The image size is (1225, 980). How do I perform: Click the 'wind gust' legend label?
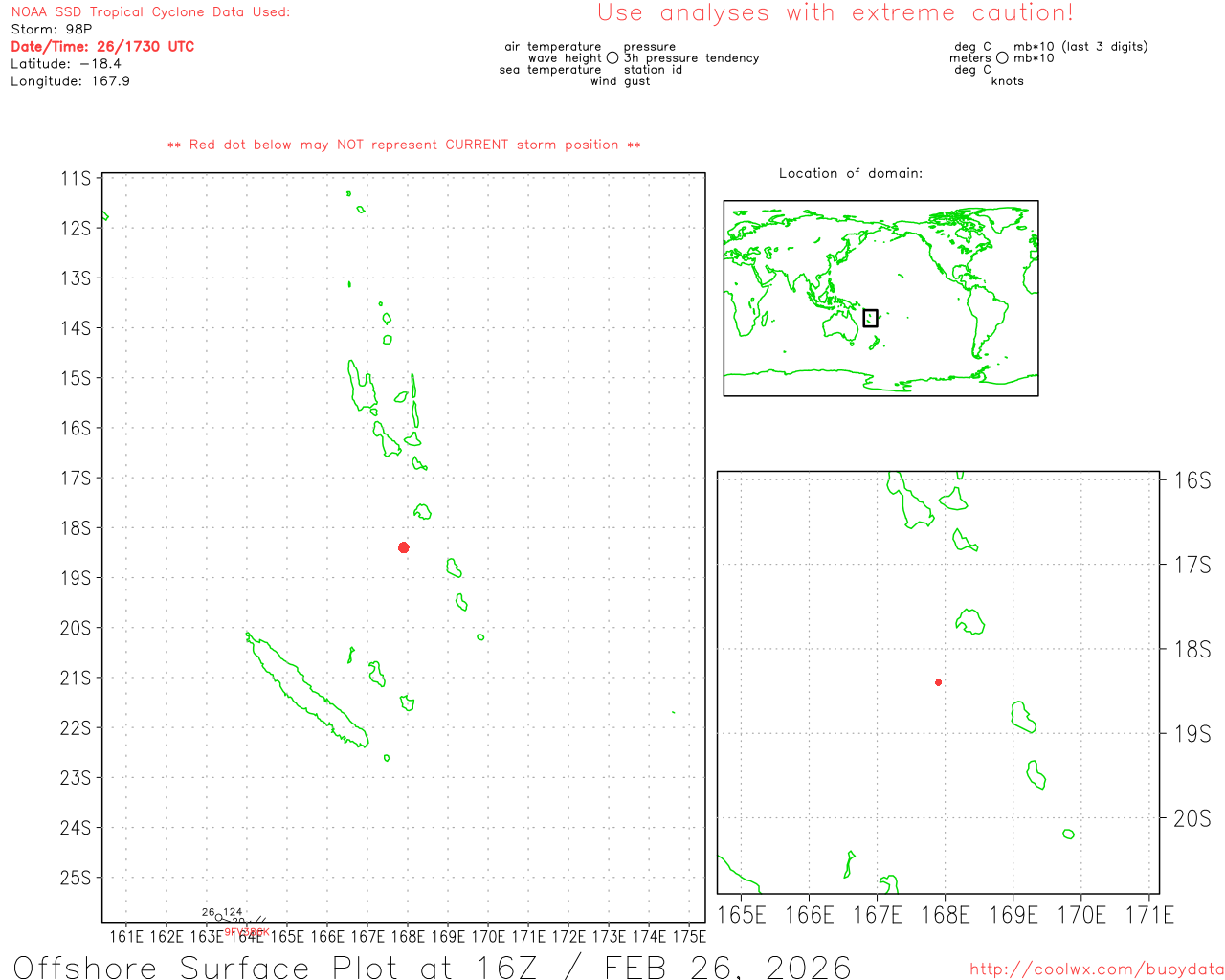tap(620, 81)
